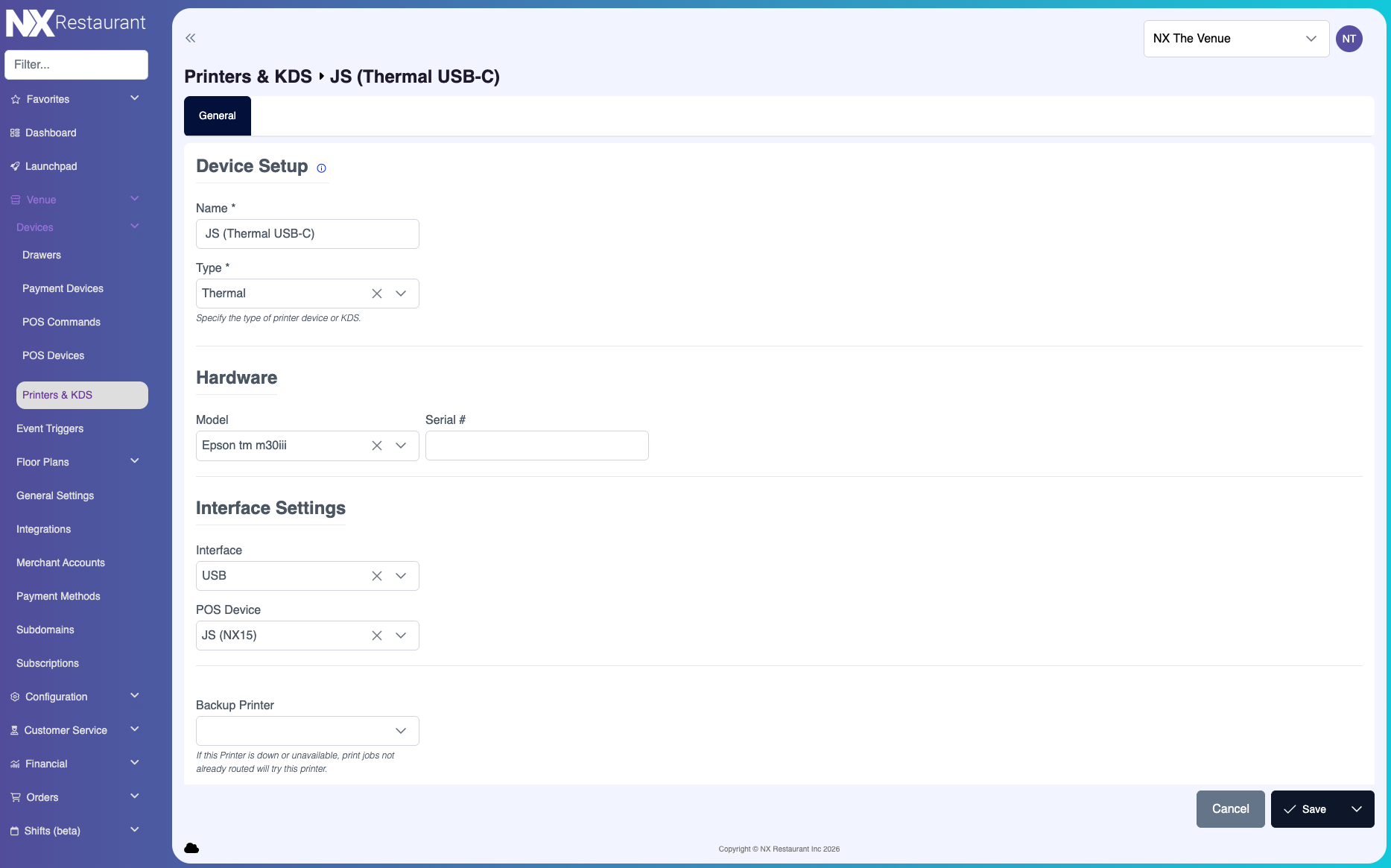Clear the Epson tm m30iii model selection

click(377, 446)
